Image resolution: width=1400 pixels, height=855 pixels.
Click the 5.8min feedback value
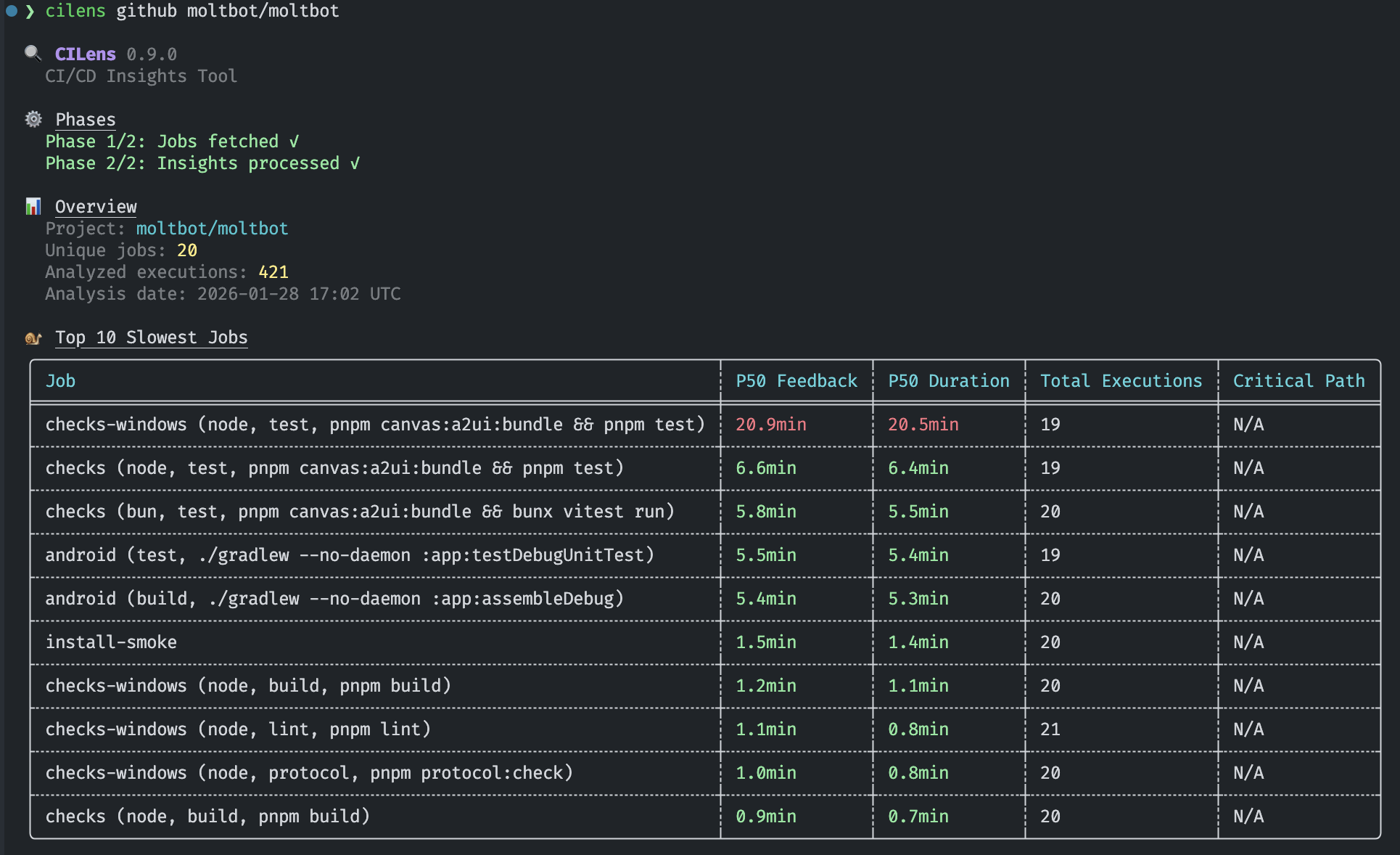tap(766, 512)
